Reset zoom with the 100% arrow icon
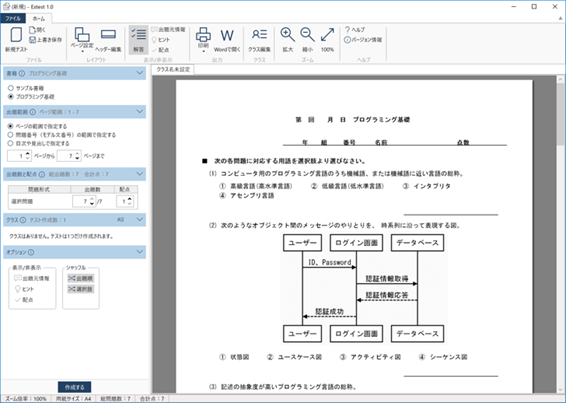This screenshot has height=403, width=566. click(x=327, y=35)
